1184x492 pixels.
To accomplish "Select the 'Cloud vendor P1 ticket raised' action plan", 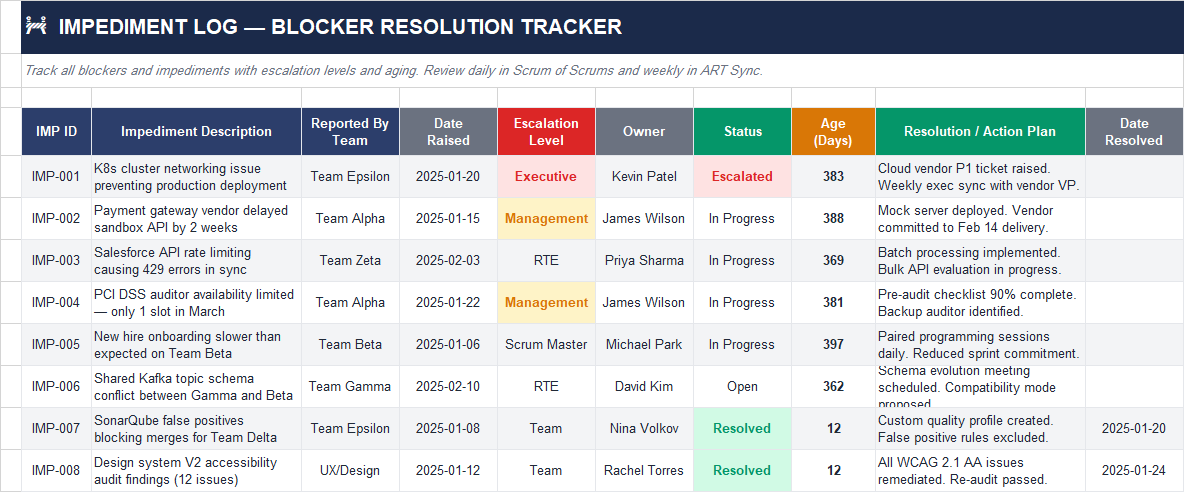I will click(980, 177).
